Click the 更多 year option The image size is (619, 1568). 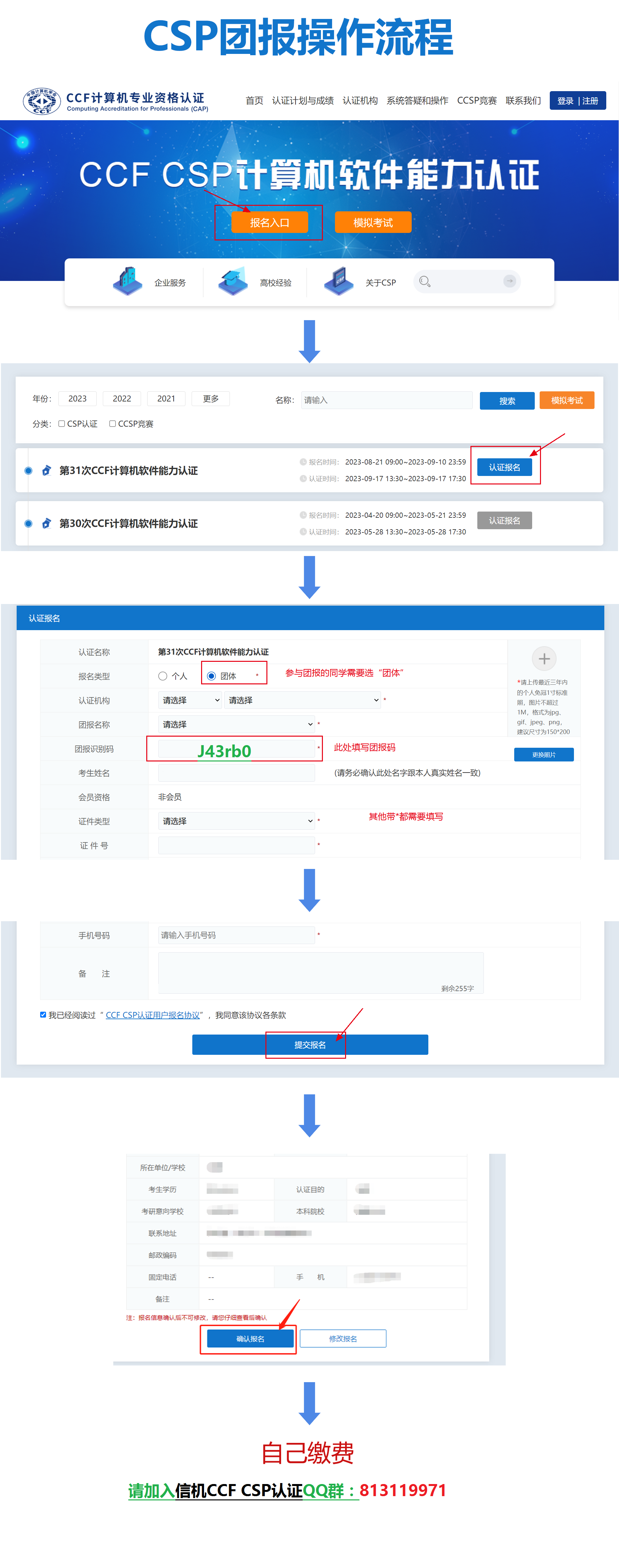tap(211, 399)
